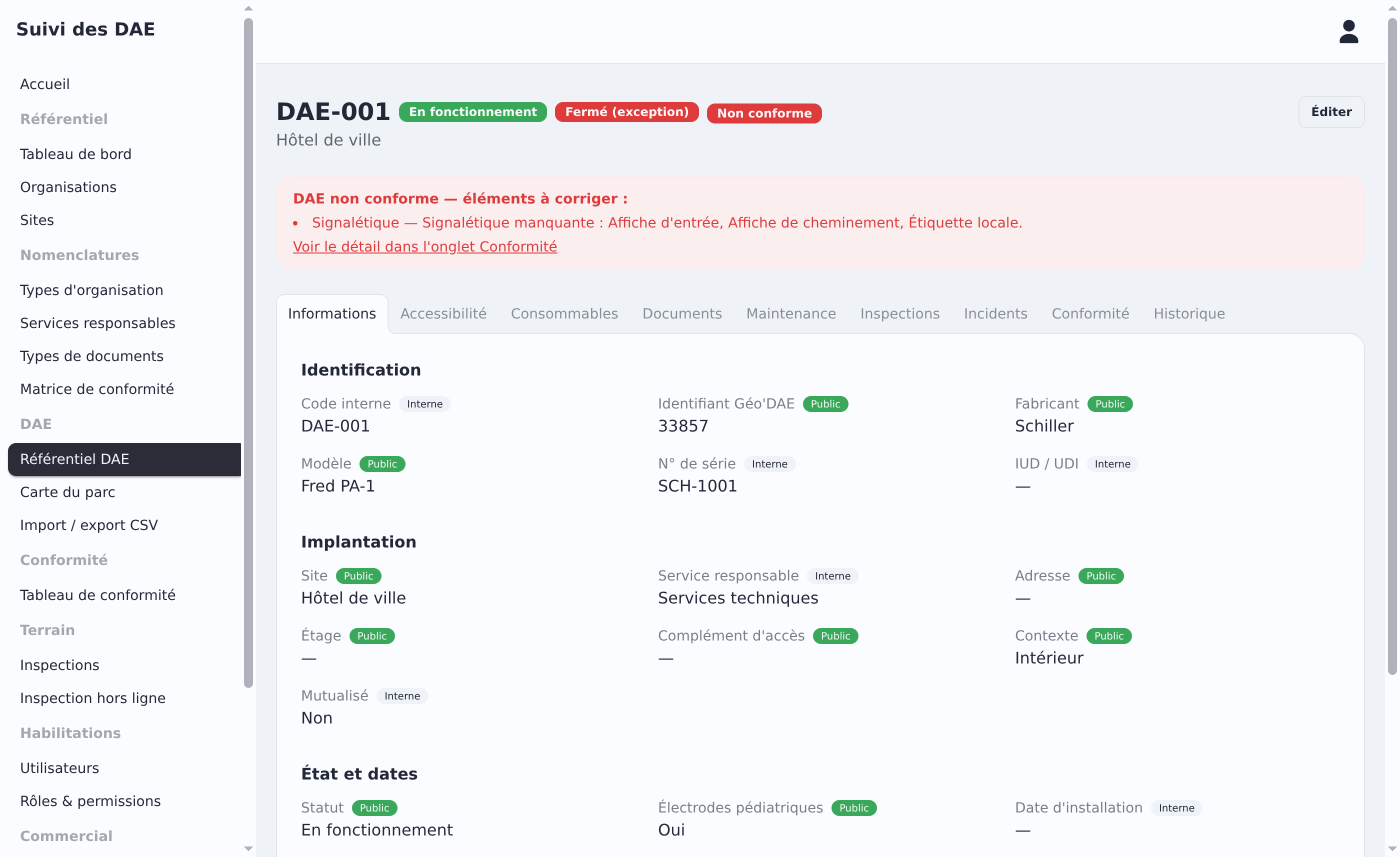
Task: Click the serial number SCH-1001
Action: point(697,486)
